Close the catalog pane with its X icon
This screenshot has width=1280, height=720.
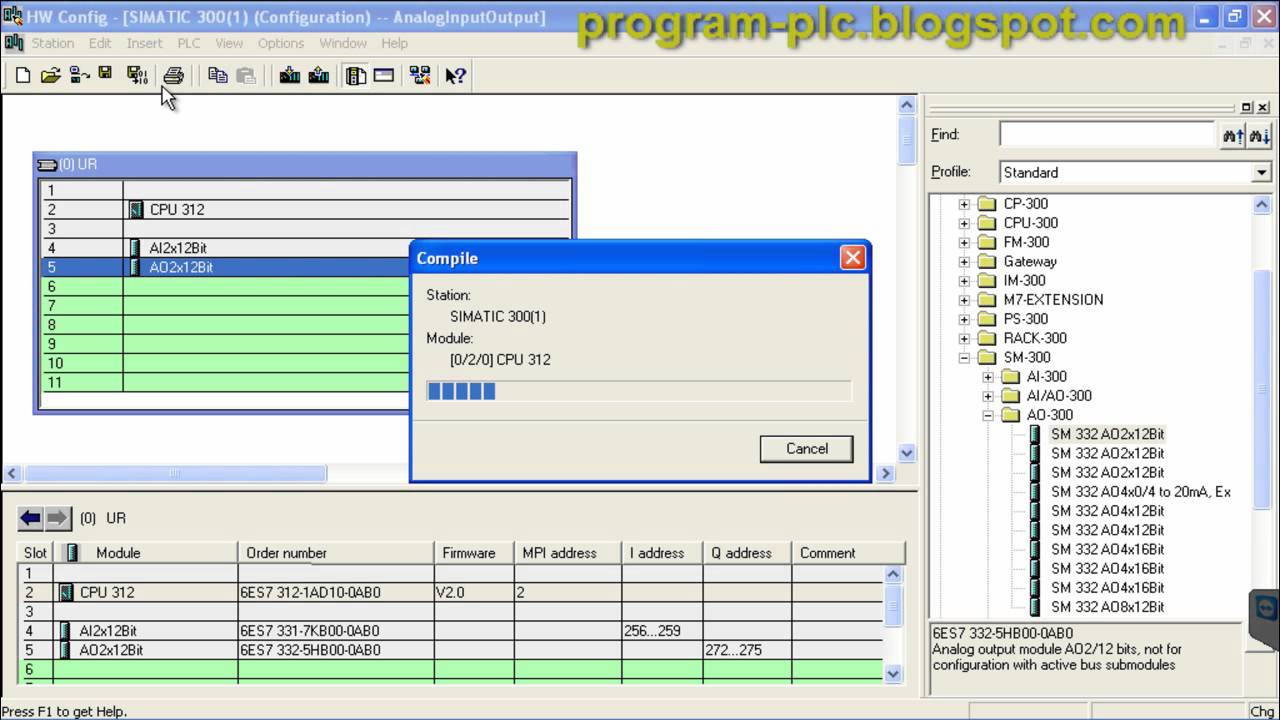[x=1262, y=107]
